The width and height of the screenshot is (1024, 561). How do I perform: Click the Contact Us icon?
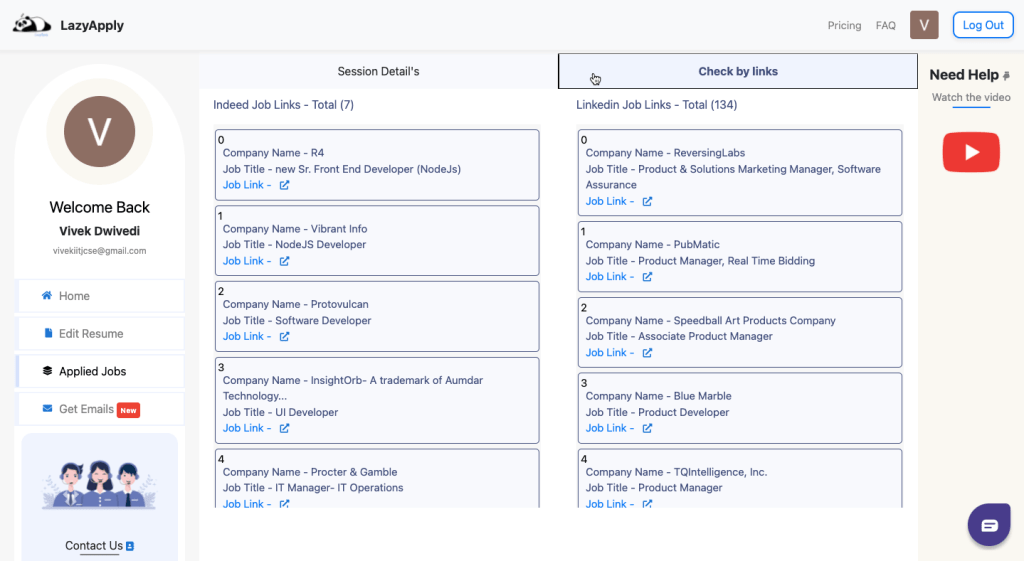pyautogui.click(x=130, y=546)
